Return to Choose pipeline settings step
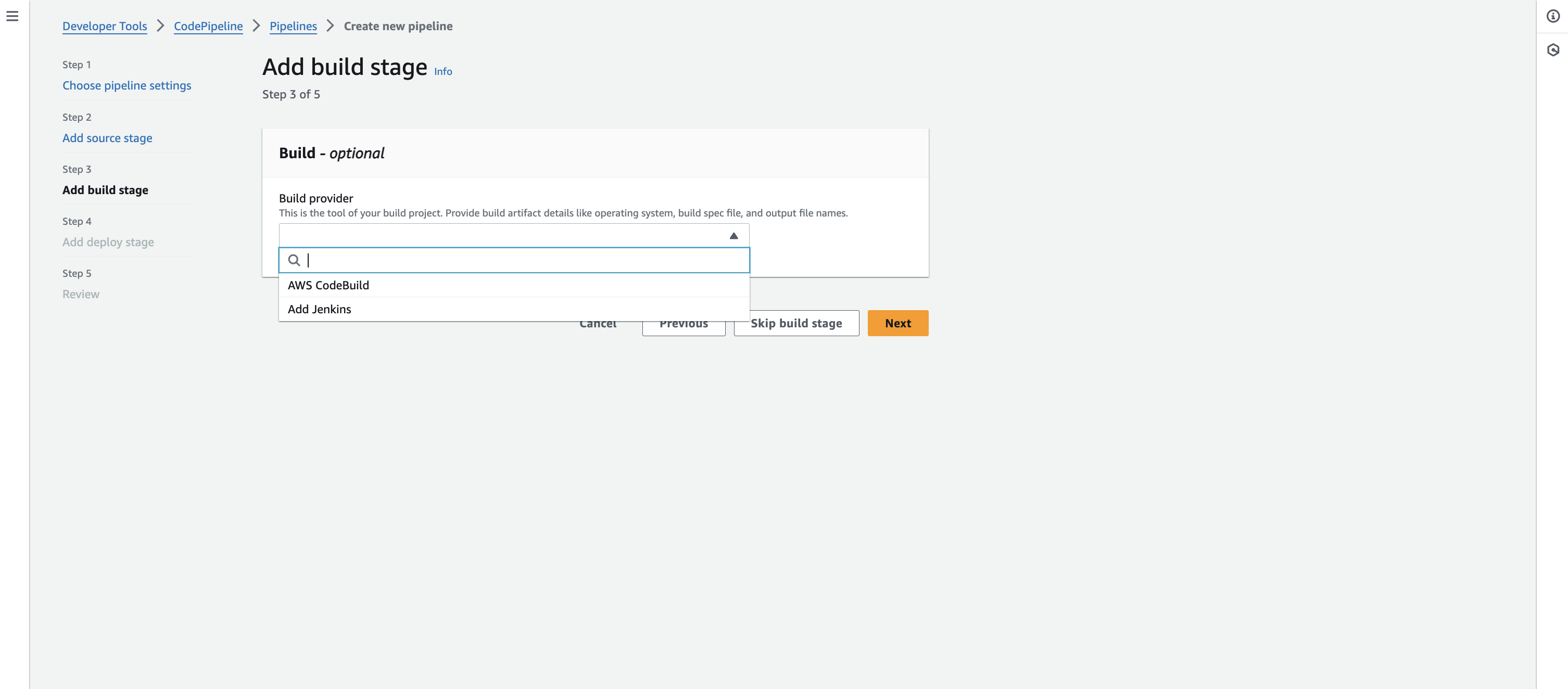The width and height of the screenshot is (1568, 689). pyautogui.click(x=127, y=86)
